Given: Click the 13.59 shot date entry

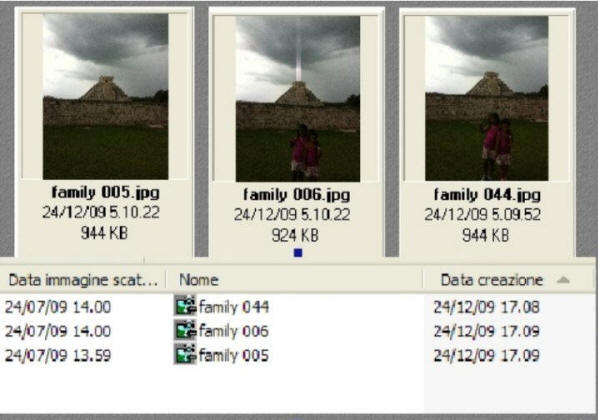Looking at the screenshot, I should (58, 355).
